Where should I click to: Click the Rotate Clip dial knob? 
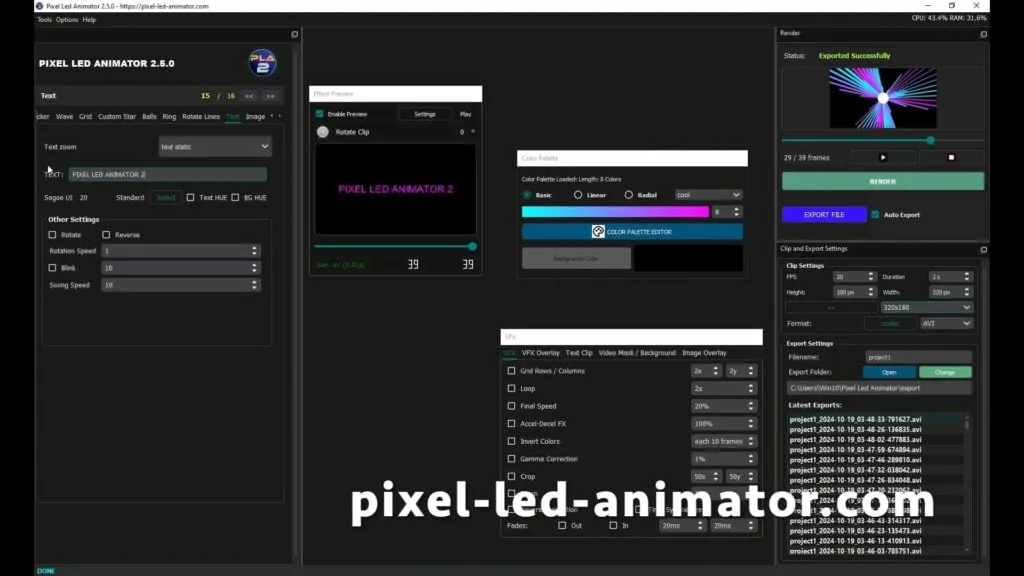tap(323, 132)
